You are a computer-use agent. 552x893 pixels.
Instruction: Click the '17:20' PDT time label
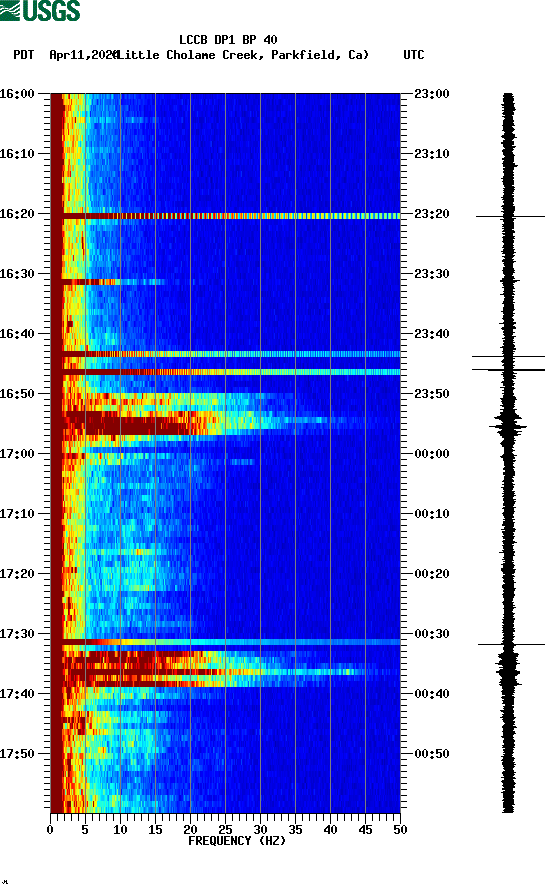[x=17, y=574]
